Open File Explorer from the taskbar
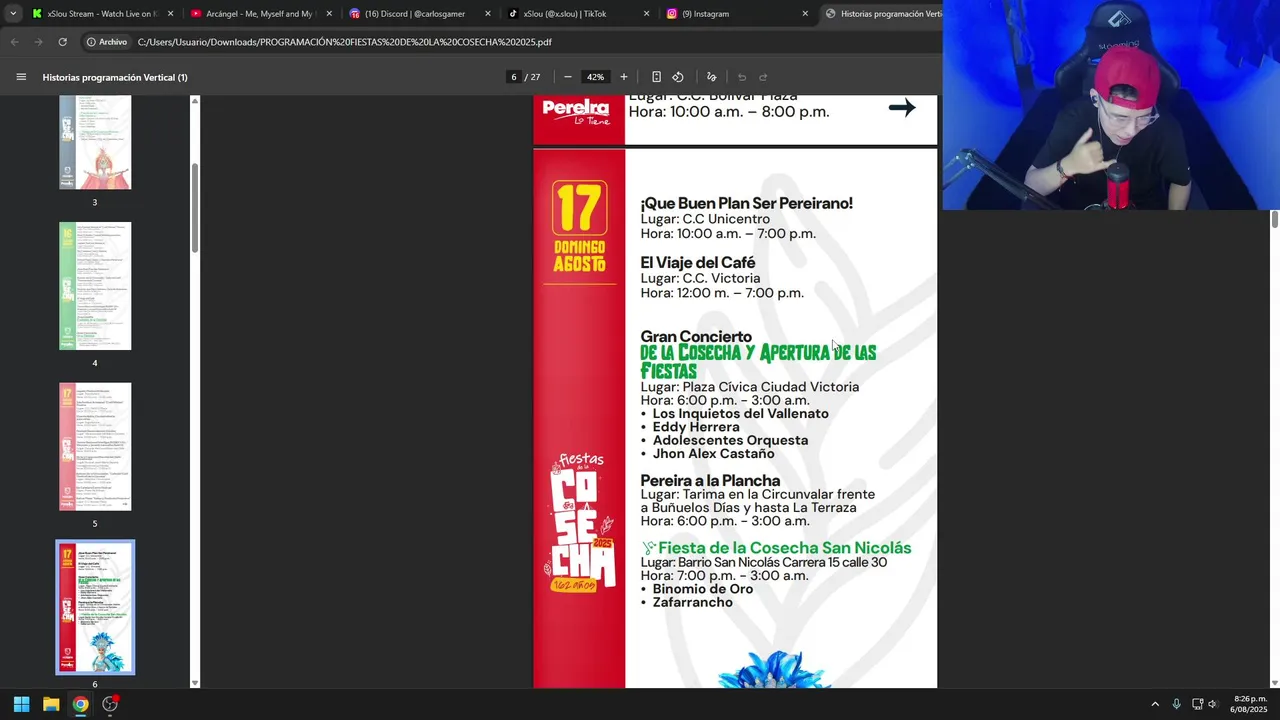The height and width of the screenshot is (720, 1280). click(x=51, y=704)
